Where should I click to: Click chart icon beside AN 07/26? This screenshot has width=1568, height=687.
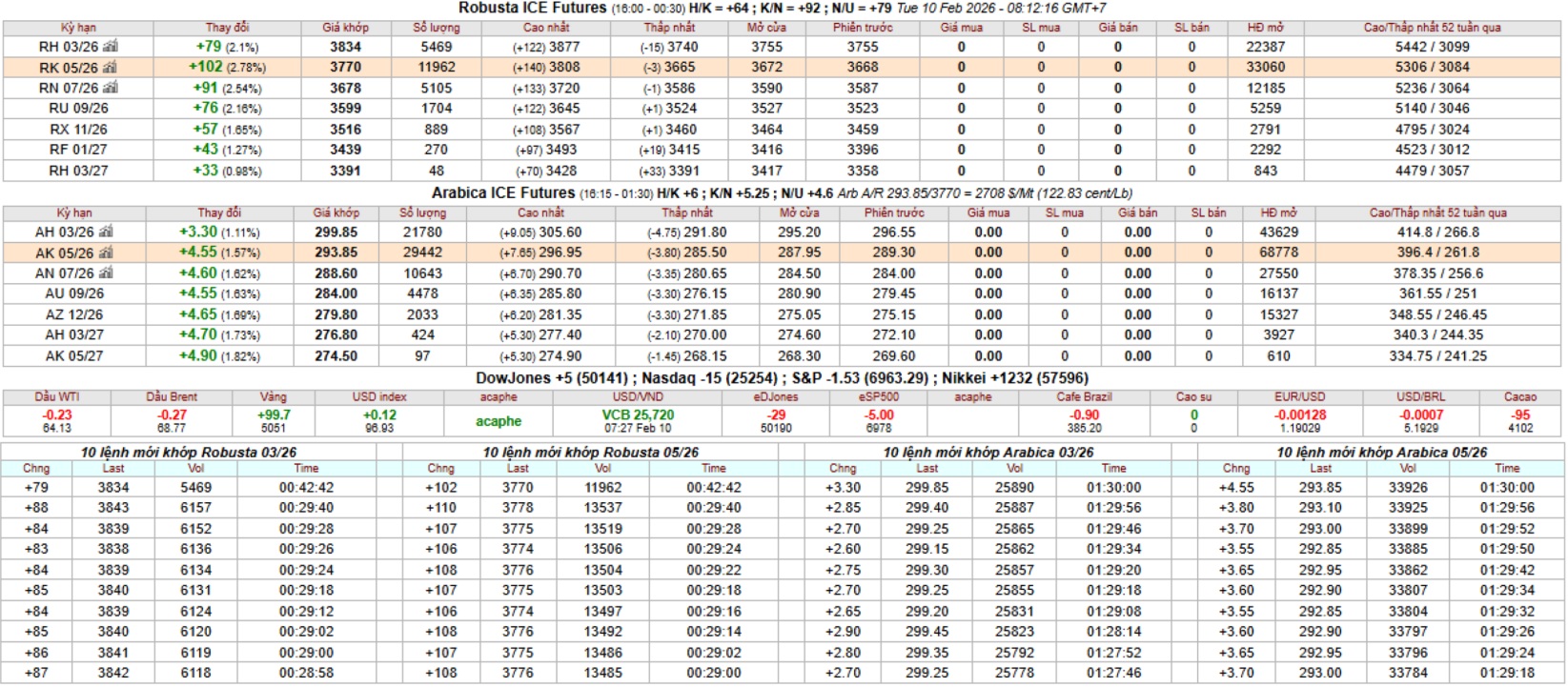tap(107, 273)
